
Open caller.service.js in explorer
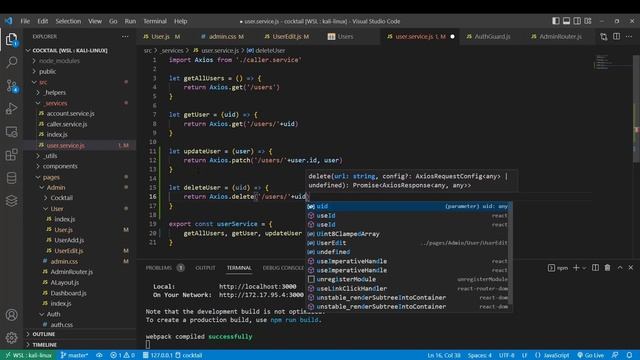click(80, 124)
